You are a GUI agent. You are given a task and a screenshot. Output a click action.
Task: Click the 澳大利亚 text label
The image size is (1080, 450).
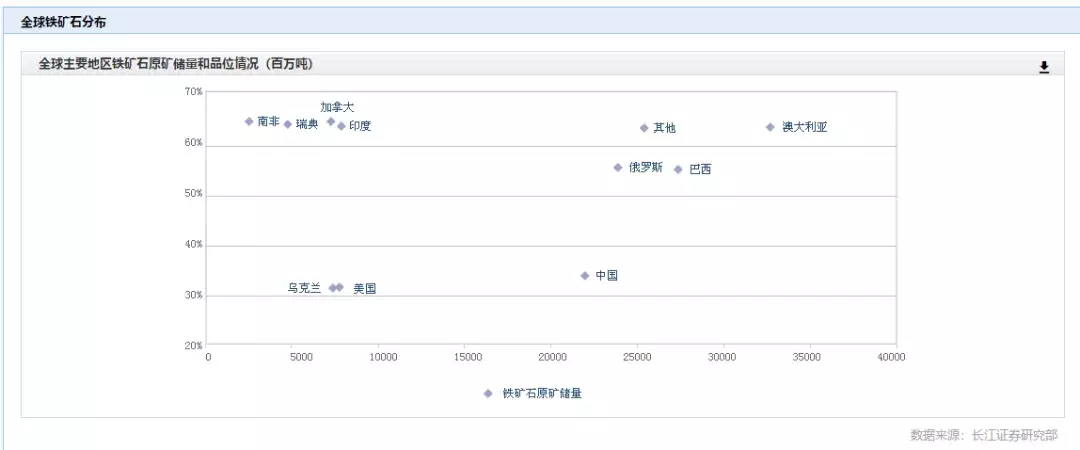click(804, 127)
